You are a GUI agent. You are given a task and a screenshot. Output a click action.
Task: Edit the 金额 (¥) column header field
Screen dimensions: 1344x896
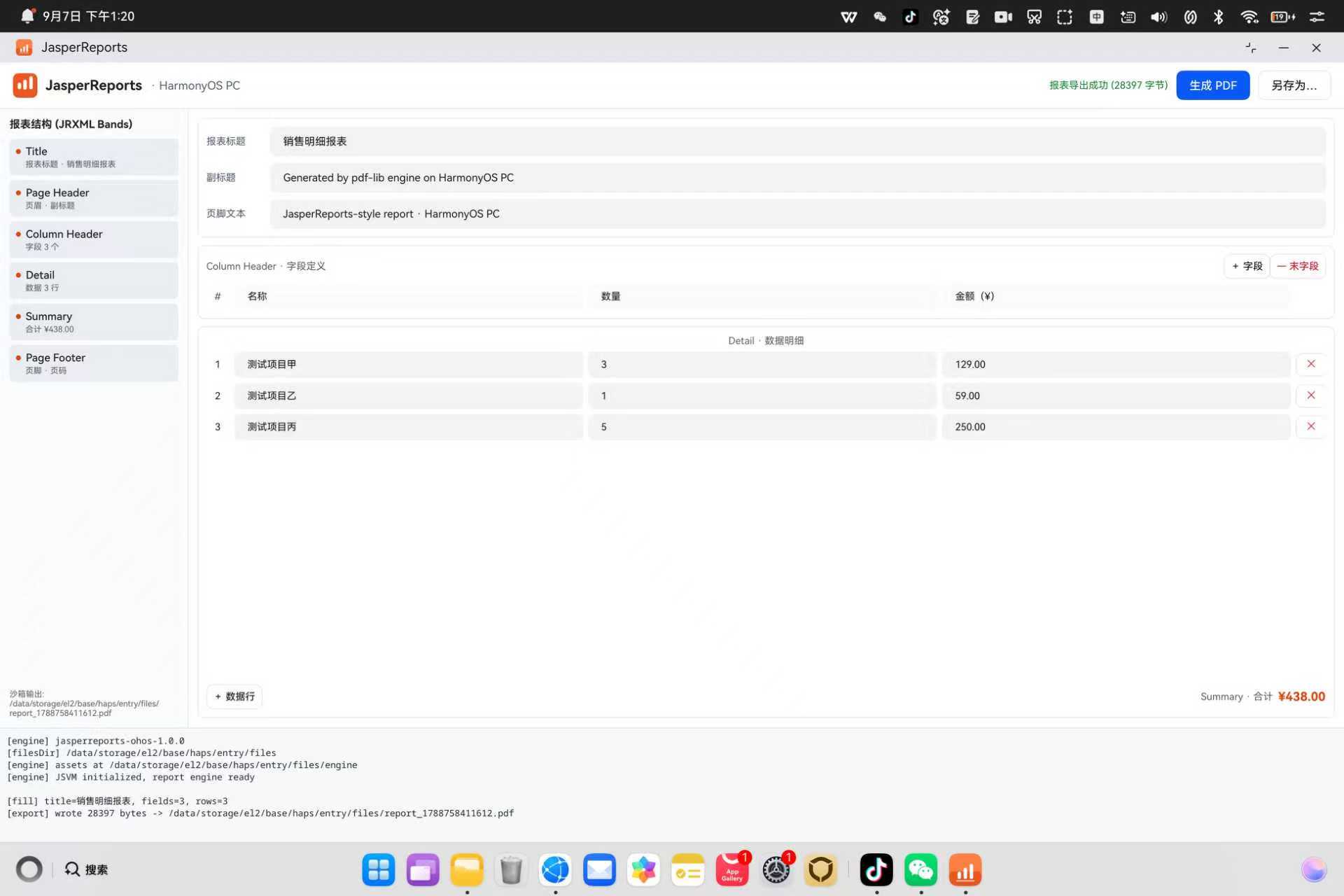1116,296
